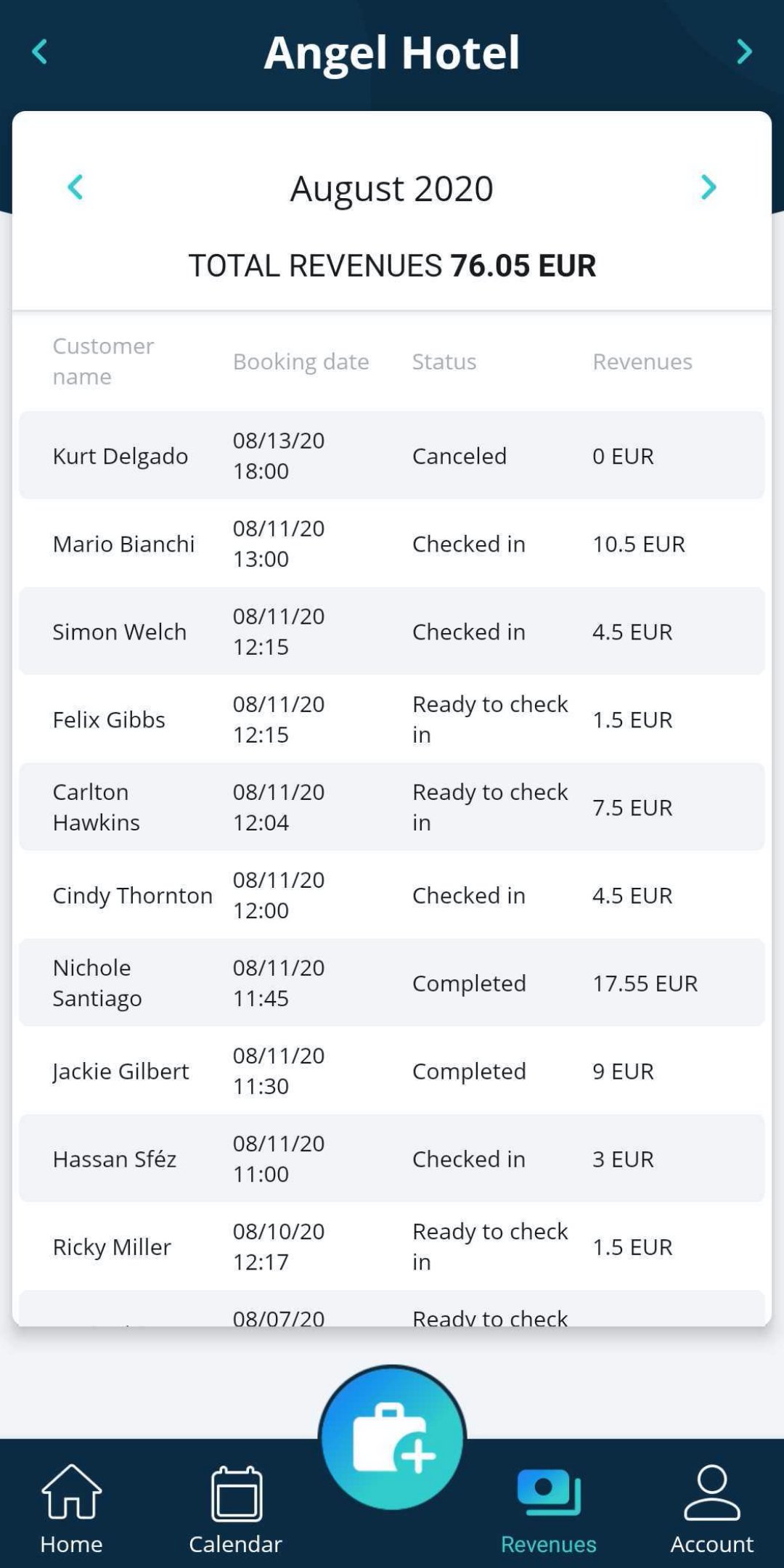The width and height of the screenshot is (784, 1568).
Task: Select the Revenues tab icon
Action: point(549,1492)
